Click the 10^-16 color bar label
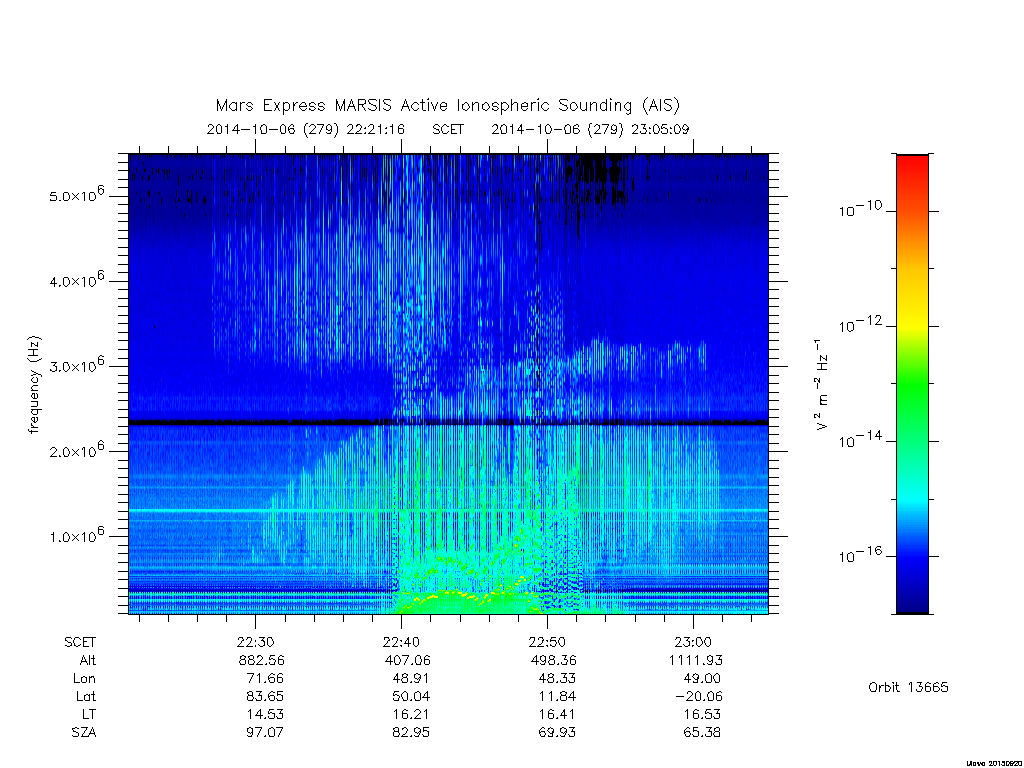 tap(860, 555)
